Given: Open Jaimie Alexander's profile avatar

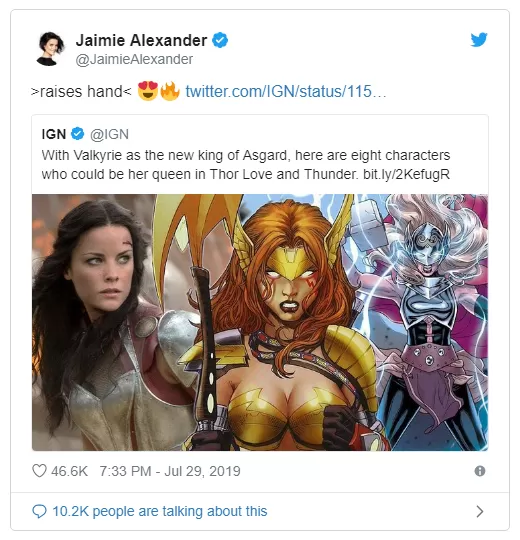Looking at the screenshot, I should click(51, 49).
